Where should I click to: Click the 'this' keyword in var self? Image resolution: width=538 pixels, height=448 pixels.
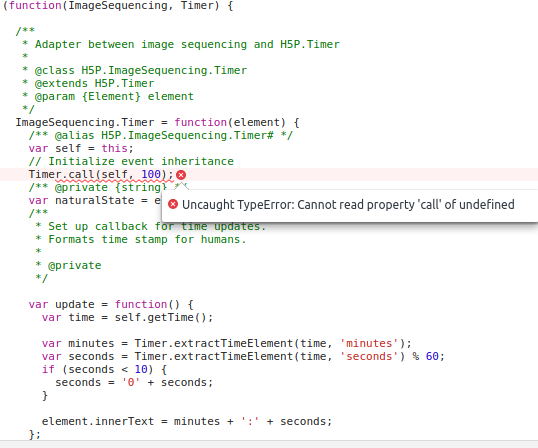pyautogui.click(x=114, y=148)
